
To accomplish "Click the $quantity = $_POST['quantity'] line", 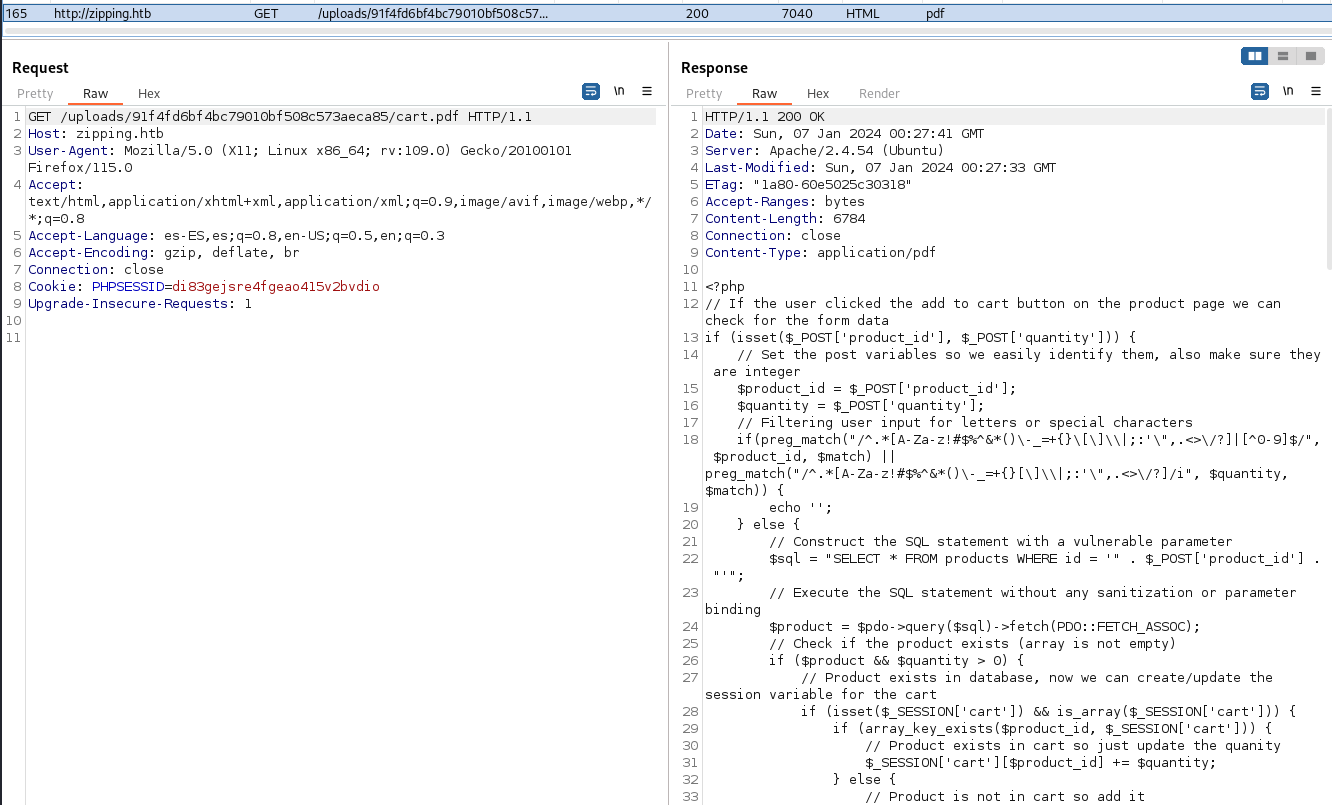I will 860,406.
